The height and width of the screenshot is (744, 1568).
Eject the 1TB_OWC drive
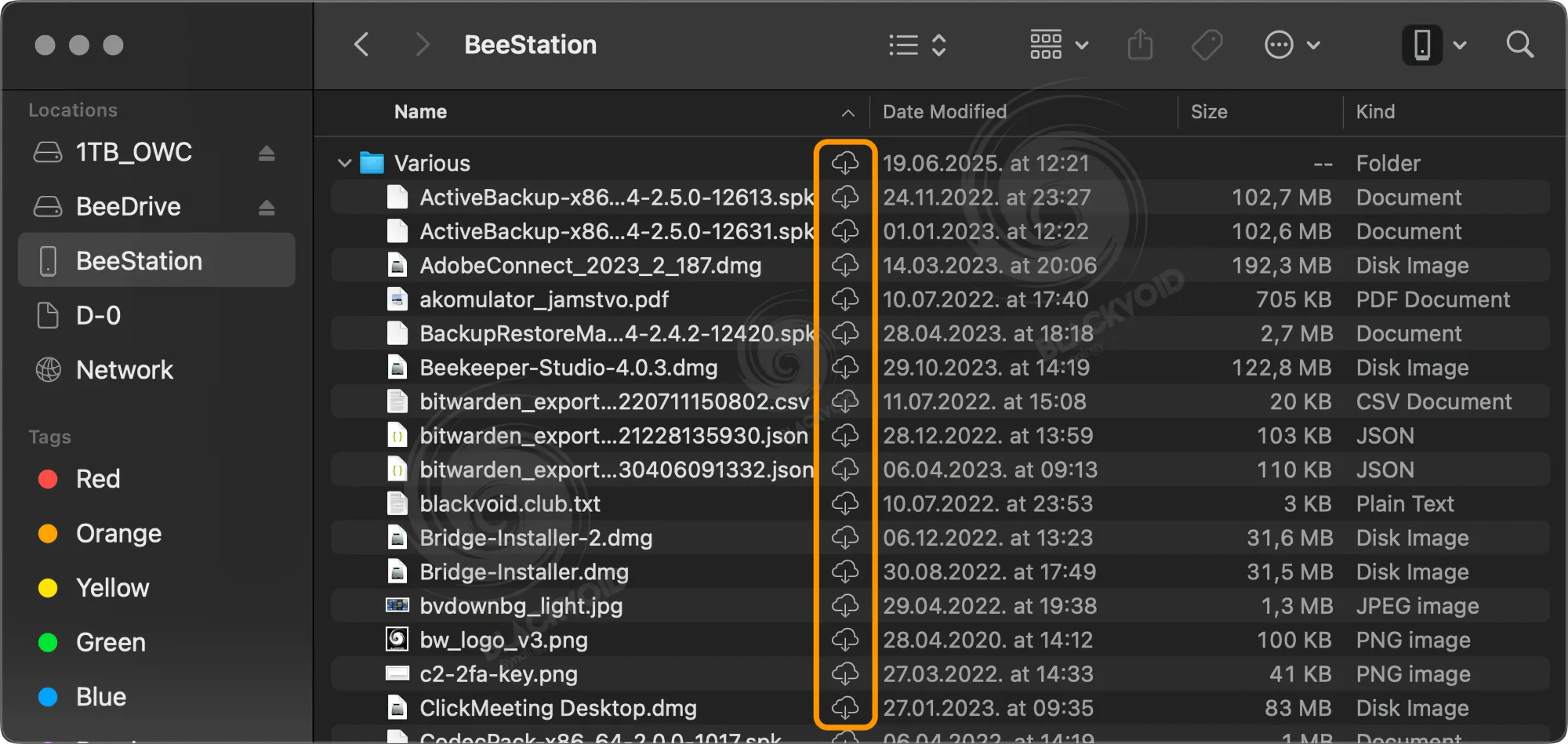(267, 153)
